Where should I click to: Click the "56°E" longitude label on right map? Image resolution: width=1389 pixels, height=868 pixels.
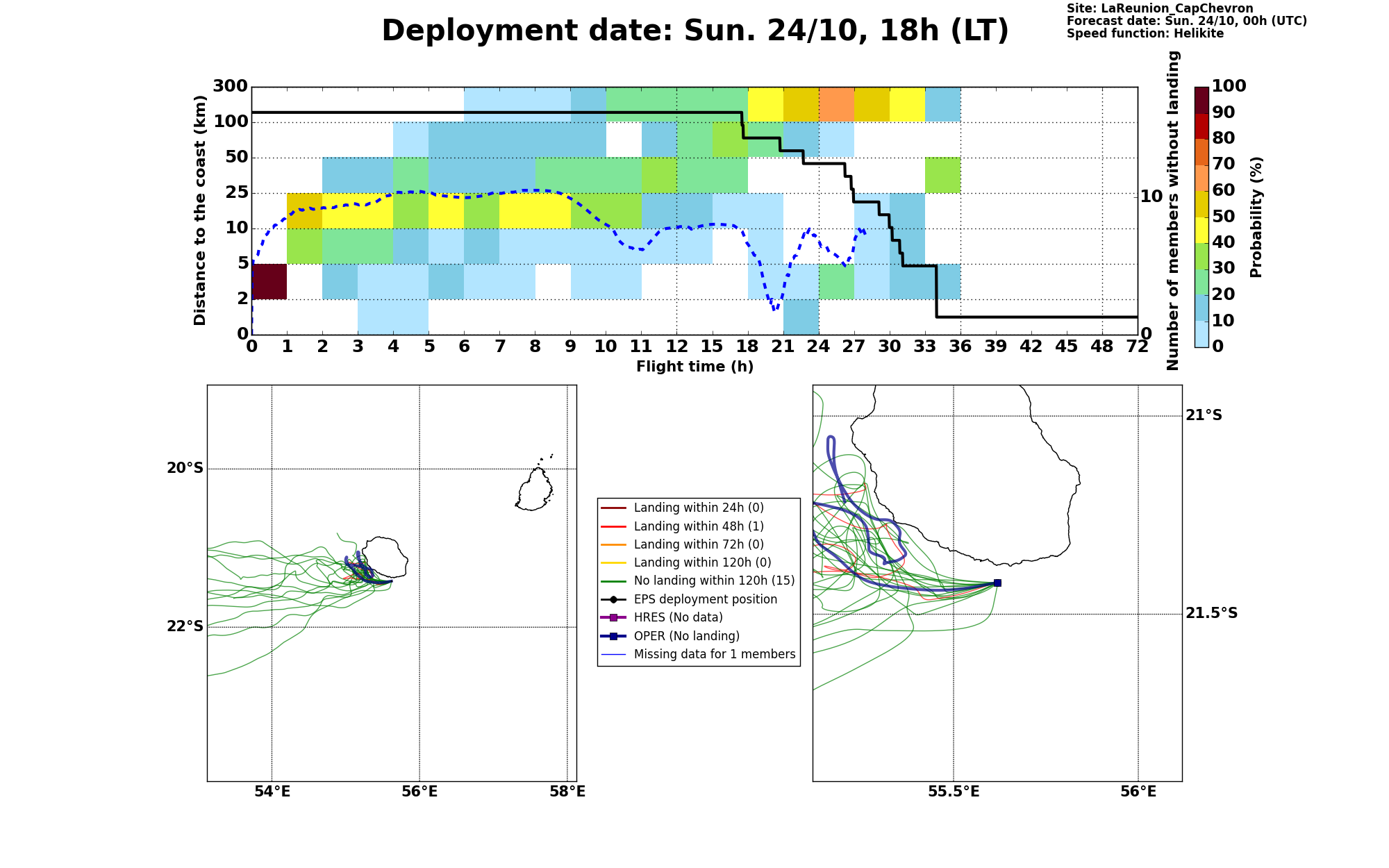[1138, 792]
